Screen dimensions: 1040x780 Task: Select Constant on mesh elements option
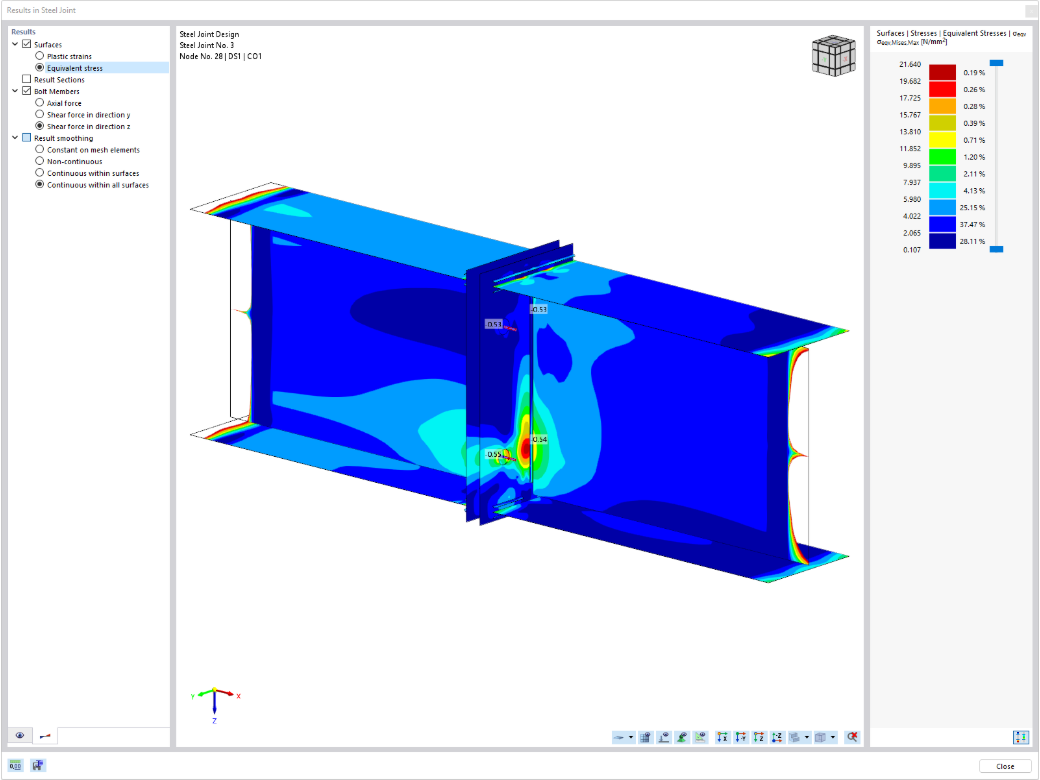coord(40,149)
